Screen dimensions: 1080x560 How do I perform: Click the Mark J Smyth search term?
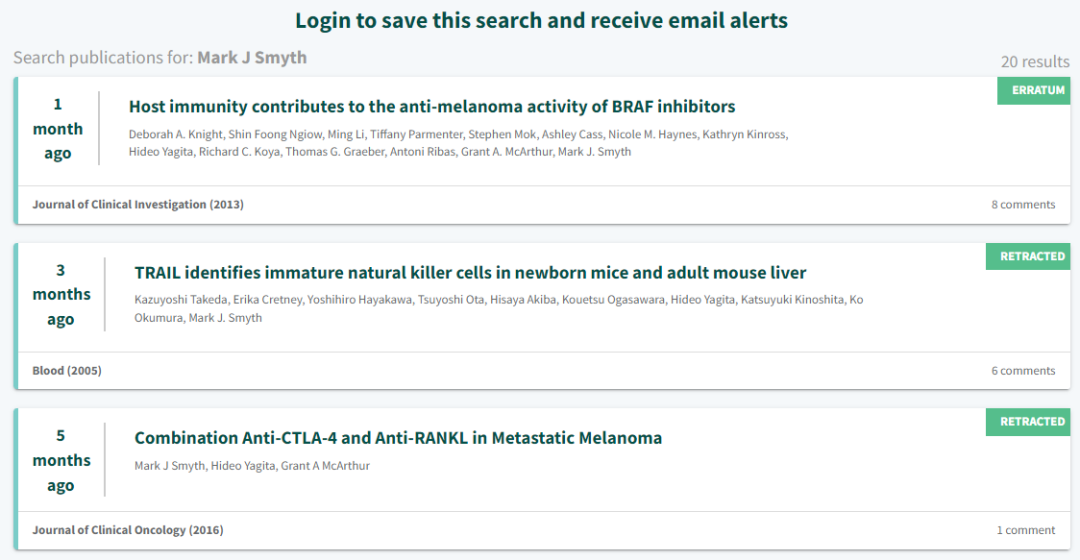252,58
